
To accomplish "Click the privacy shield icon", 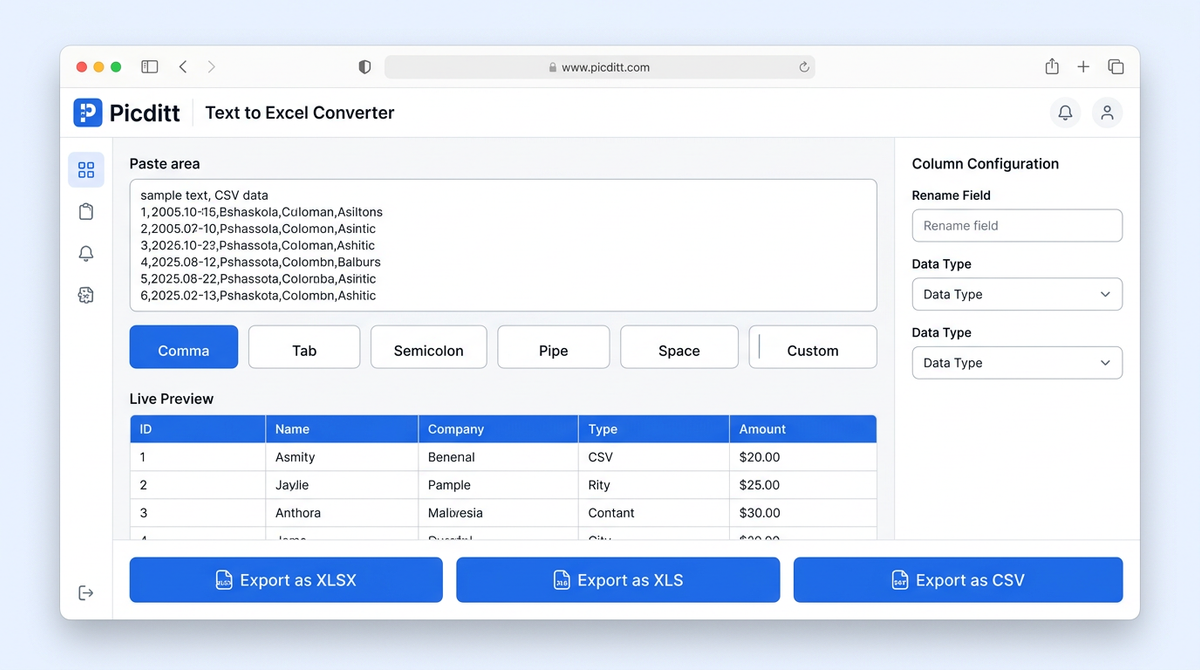I will [x=364, y=67].
